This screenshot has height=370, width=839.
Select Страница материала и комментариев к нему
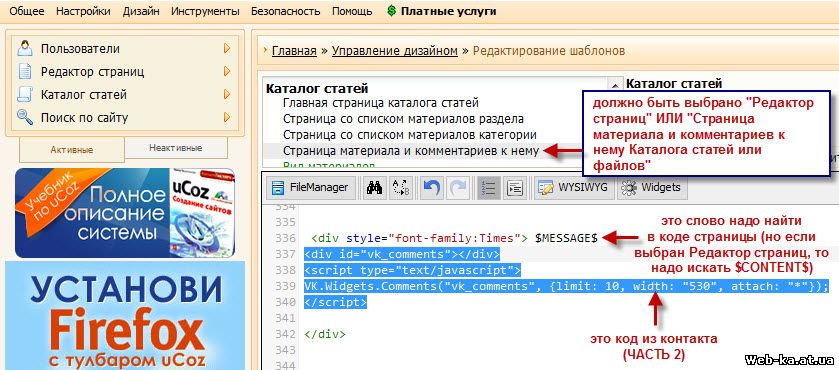pyautogui.click(x=411, y=151)
